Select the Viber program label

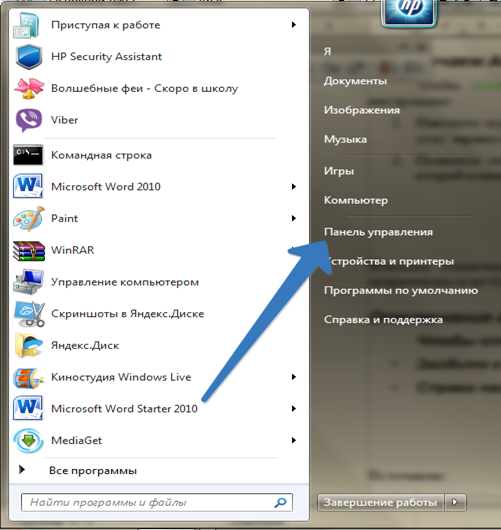65,120
